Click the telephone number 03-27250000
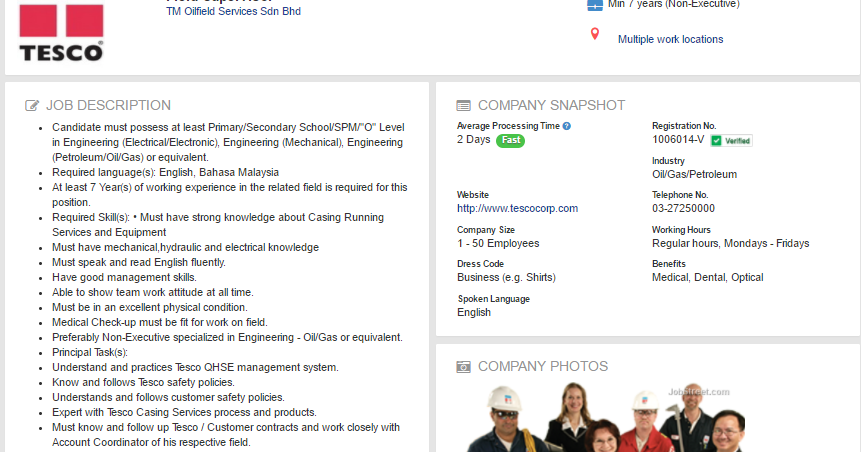This screenshot has width=861, height=452. 683,208
